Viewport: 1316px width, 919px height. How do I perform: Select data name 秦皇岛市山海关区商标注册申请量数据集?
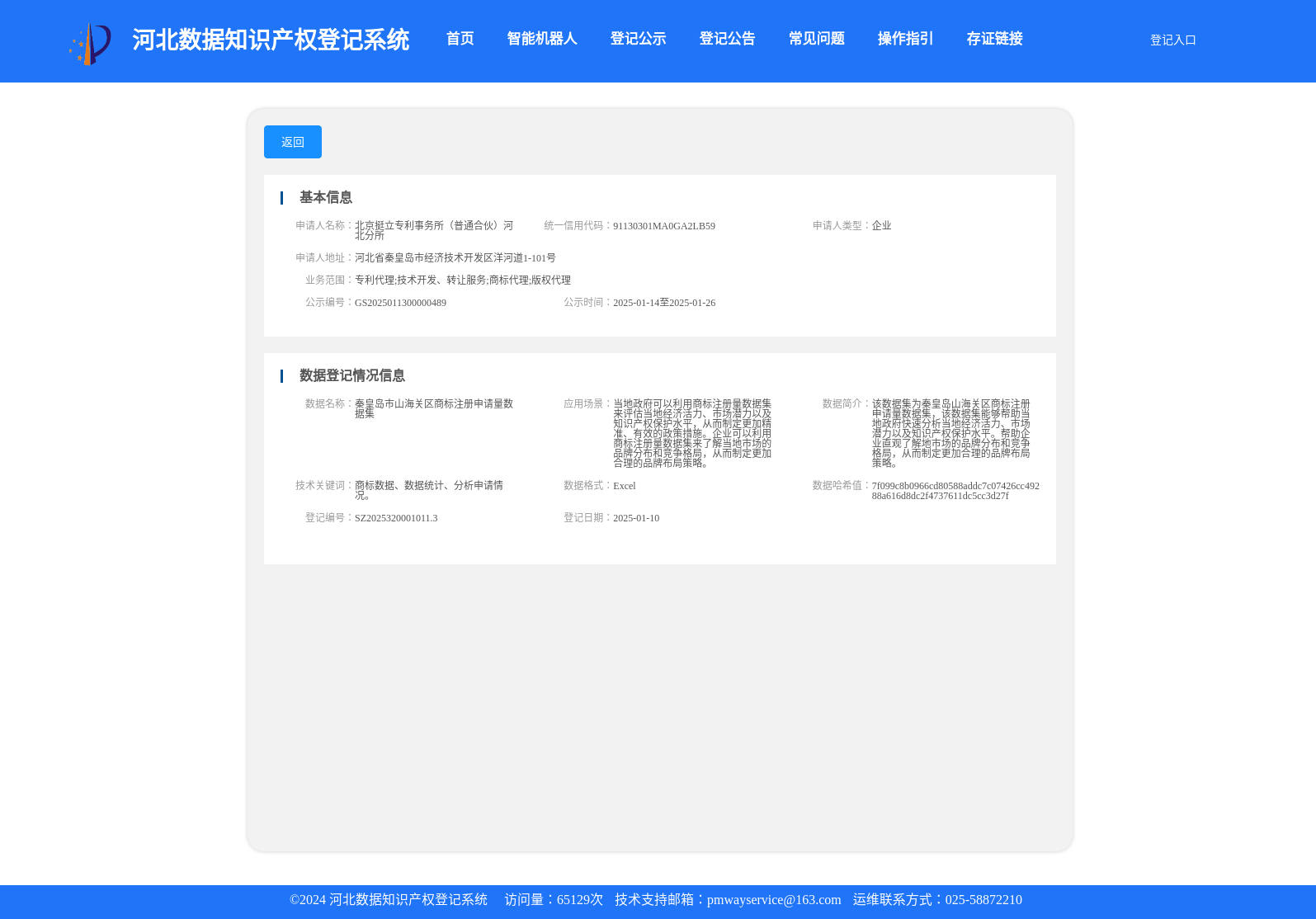click(434, 408)
